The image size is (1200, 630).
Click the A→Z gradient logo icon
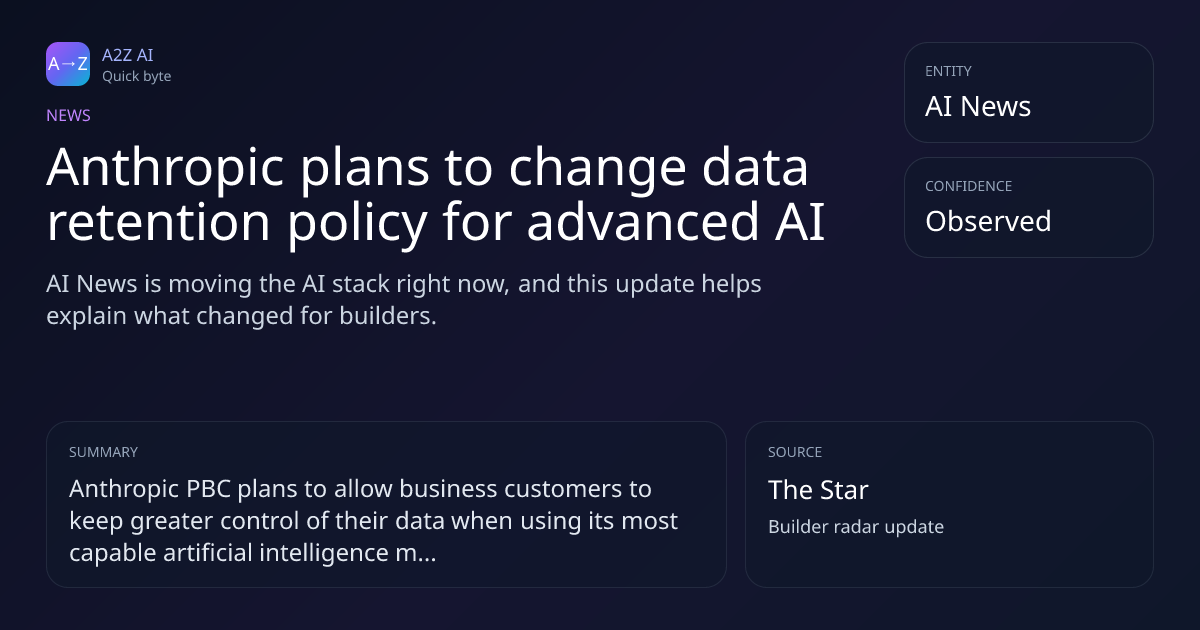(68, 64)
